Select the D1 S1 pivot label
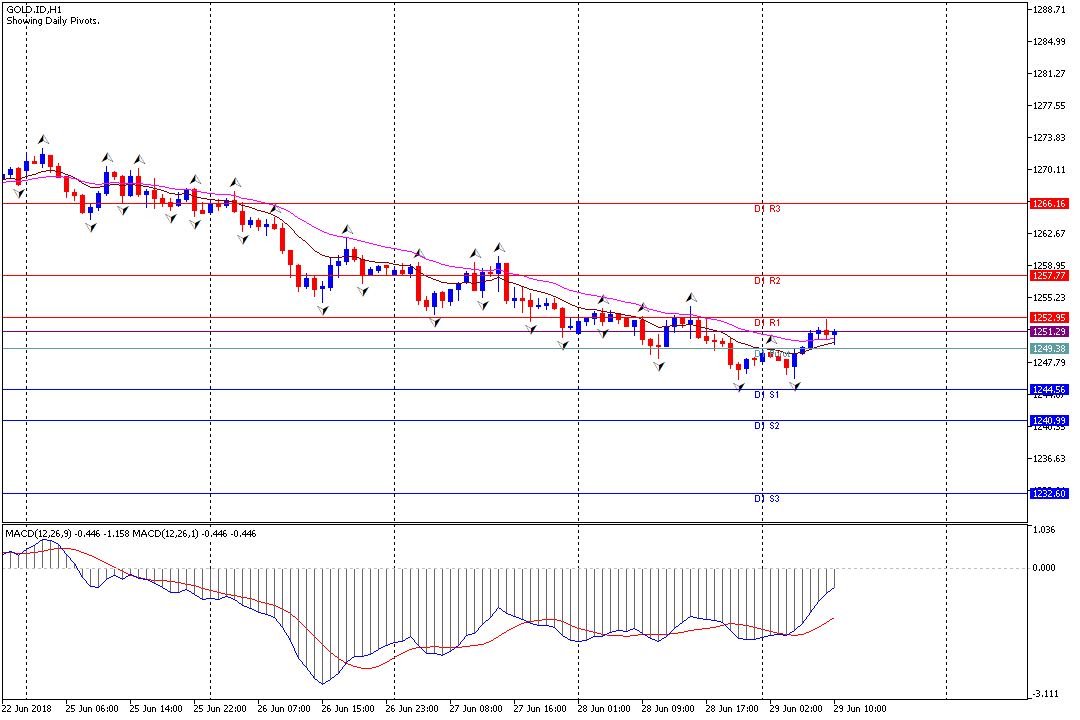Screen dimensions: 1080x720 tap(767, 395)
